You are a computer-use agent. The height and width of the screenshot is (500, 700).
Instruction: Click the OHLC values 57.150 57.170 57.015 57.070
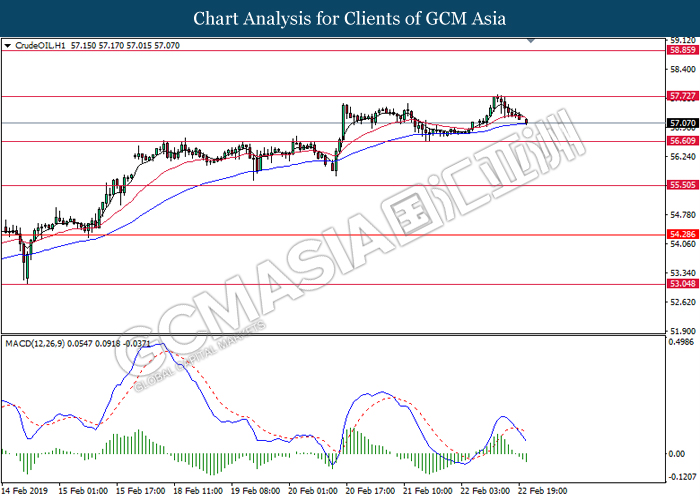pos(125,46)
